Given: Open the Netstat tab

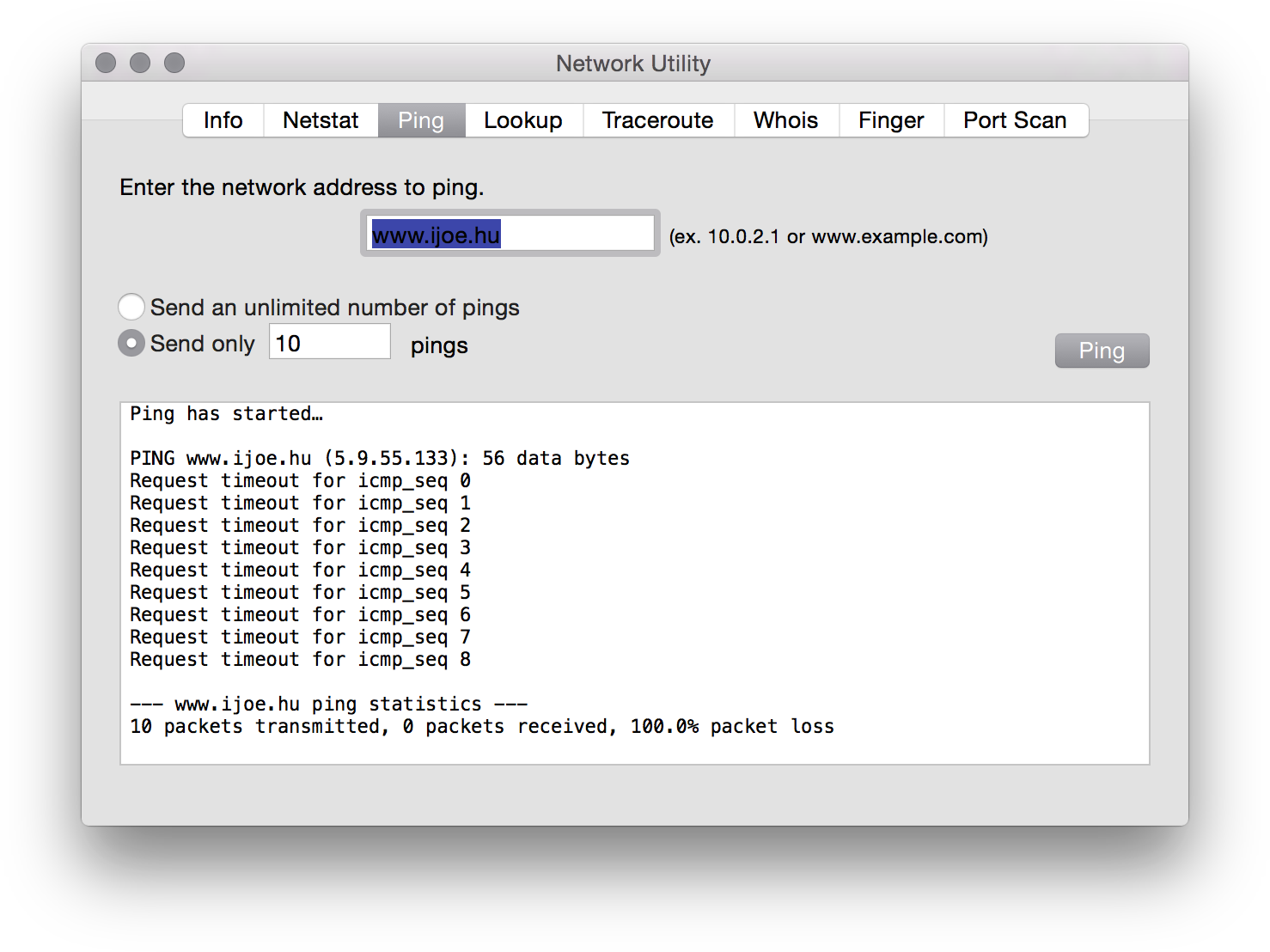Looking at the screenshot, I should click(x=321, y=120).
